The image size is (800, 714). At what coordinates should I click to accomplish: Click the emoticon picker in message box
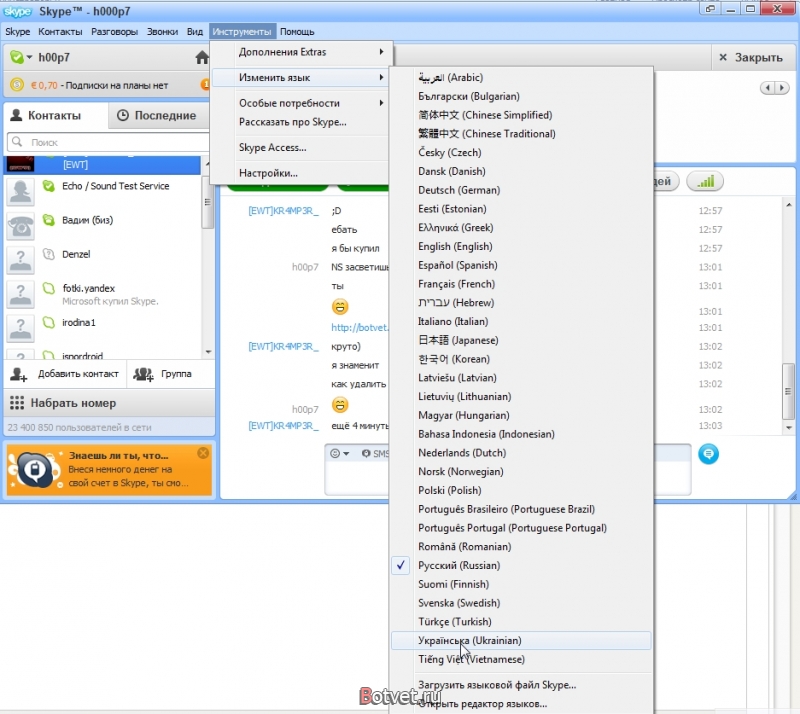339,453
